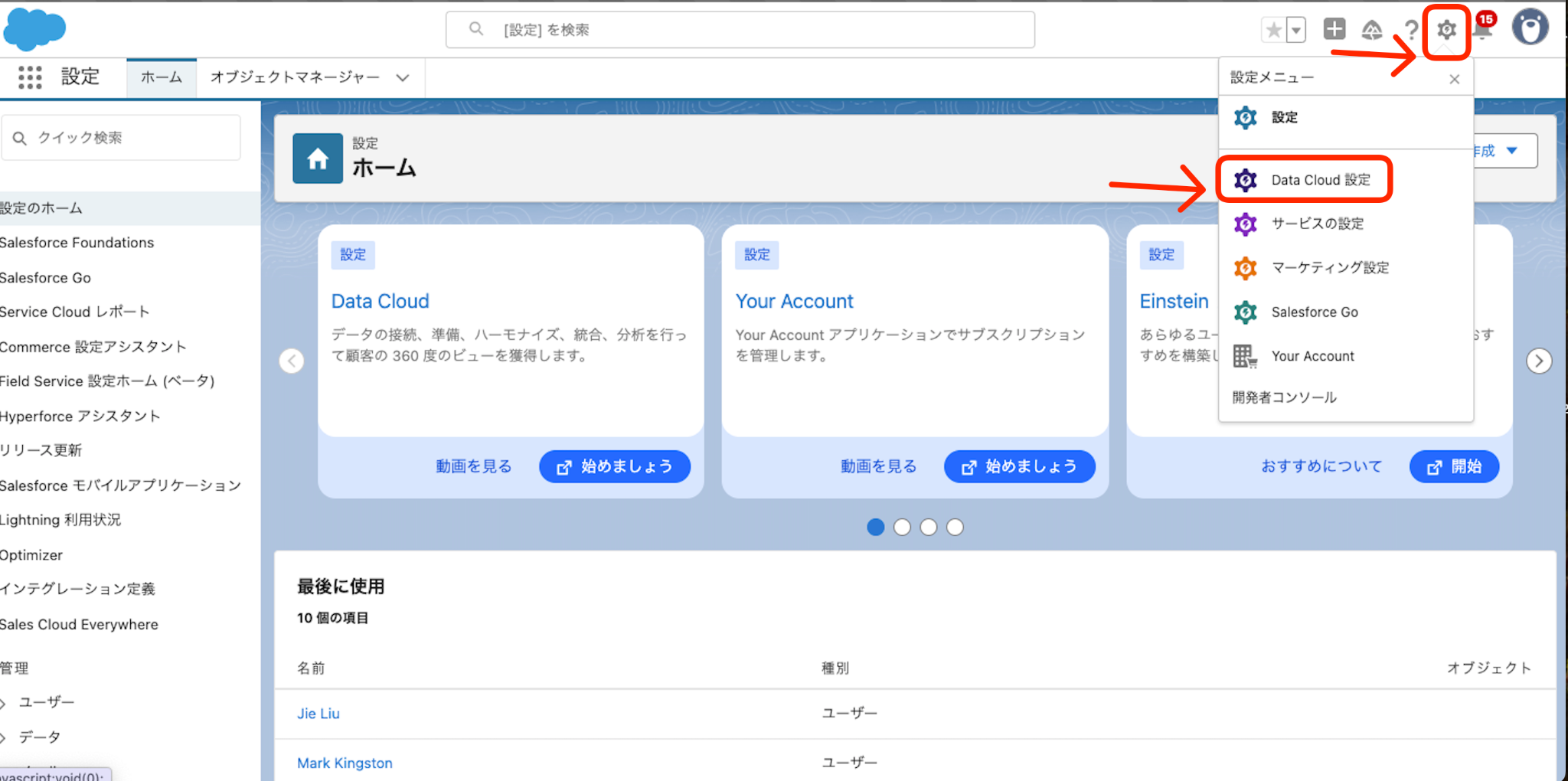Image resolution: width=1568 pixels, height=781 pixels.
Task: Select the second carousel dot
Action: tap(902, 527)
